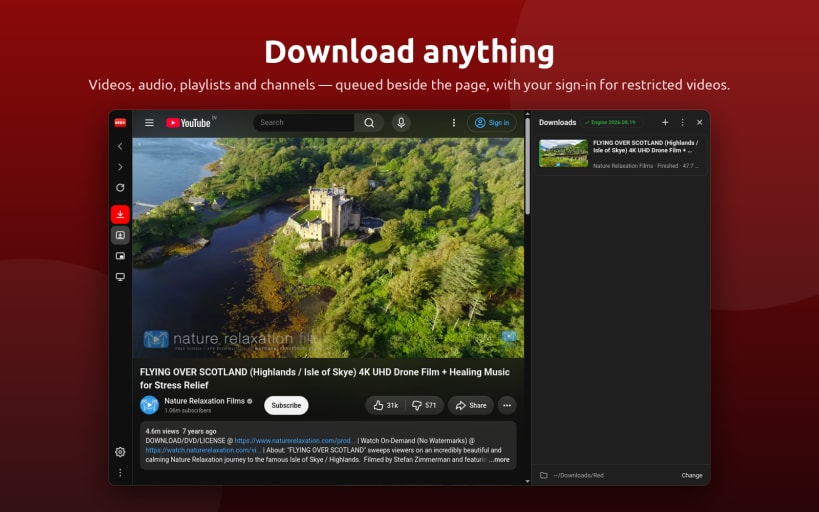Click the ~/Downloads/Red path
The height and width of the screenshot is (512, 819).
(x=579, y=475)
